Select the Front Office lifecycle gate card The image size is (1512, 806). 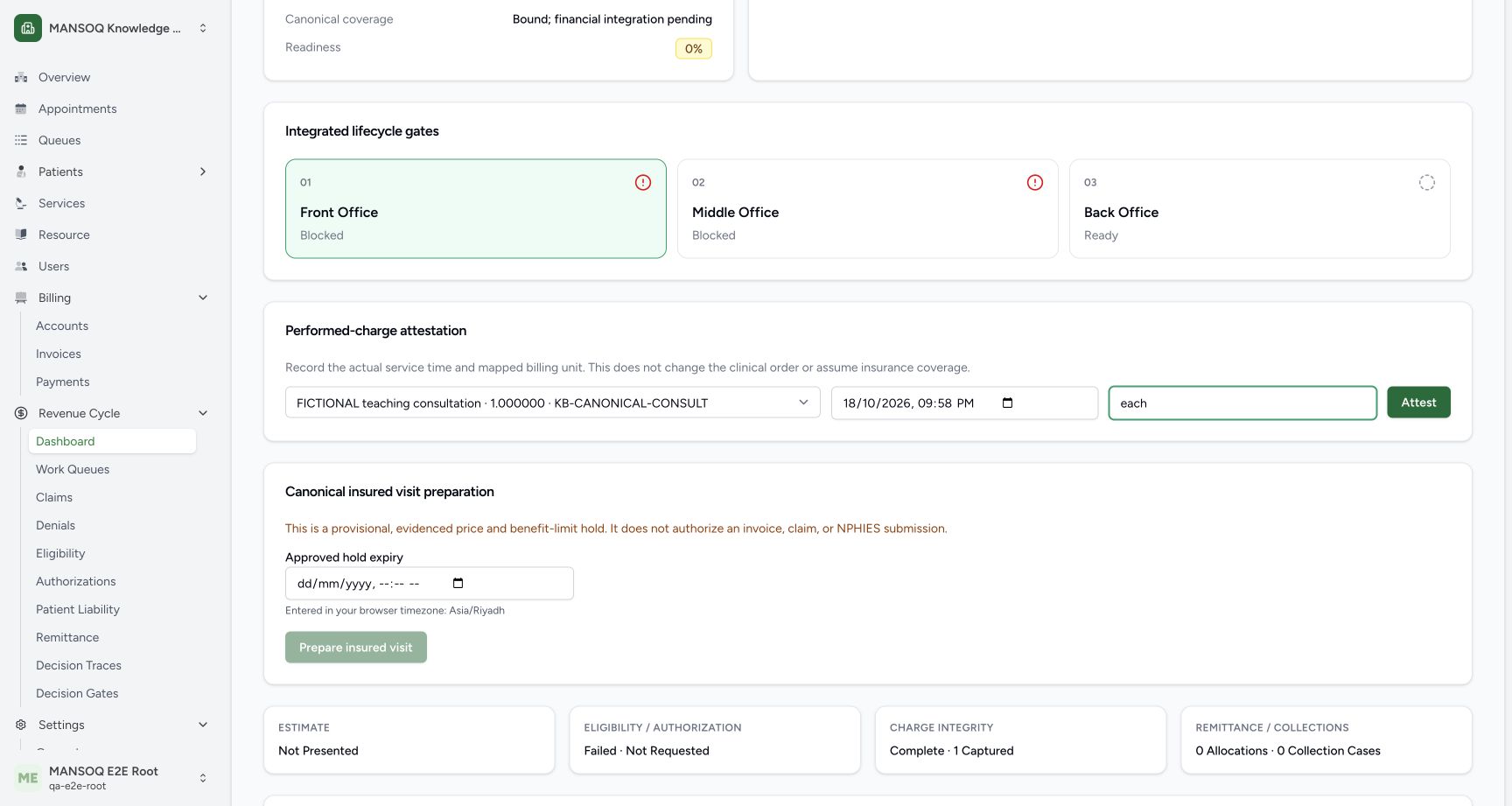[476, 208]
